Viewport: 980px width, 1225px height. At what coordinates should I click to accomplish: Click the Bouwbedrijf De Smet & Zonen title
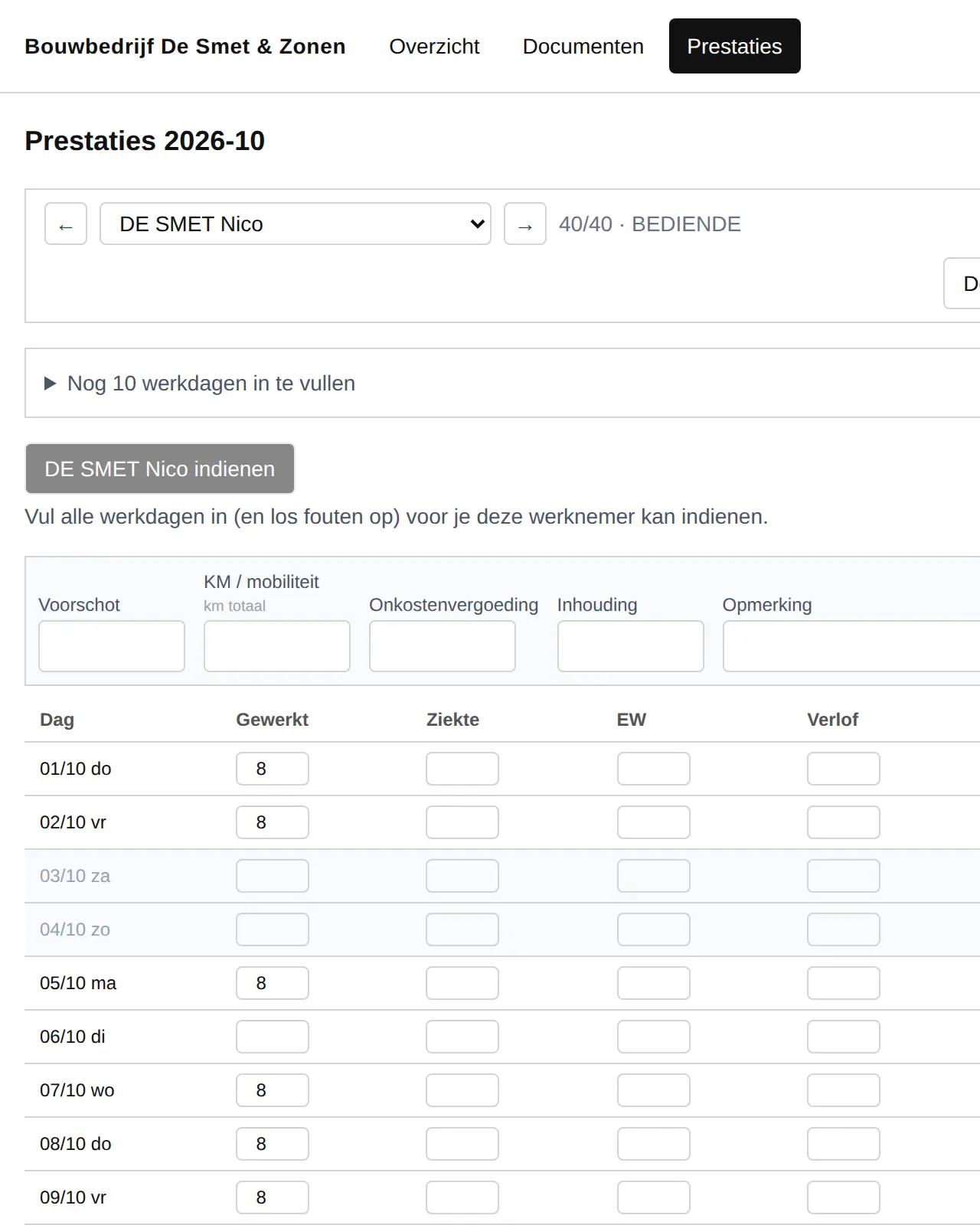click(185, 46)
